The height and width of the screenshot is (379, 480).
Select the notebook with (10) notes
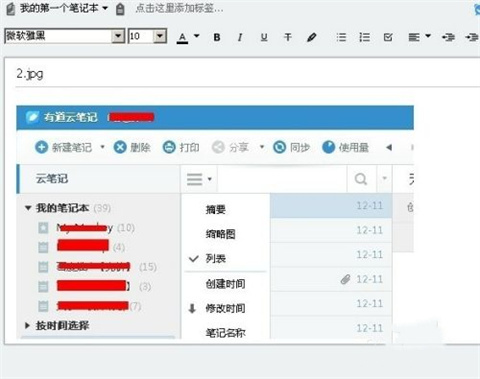click(x=86, y=228)
